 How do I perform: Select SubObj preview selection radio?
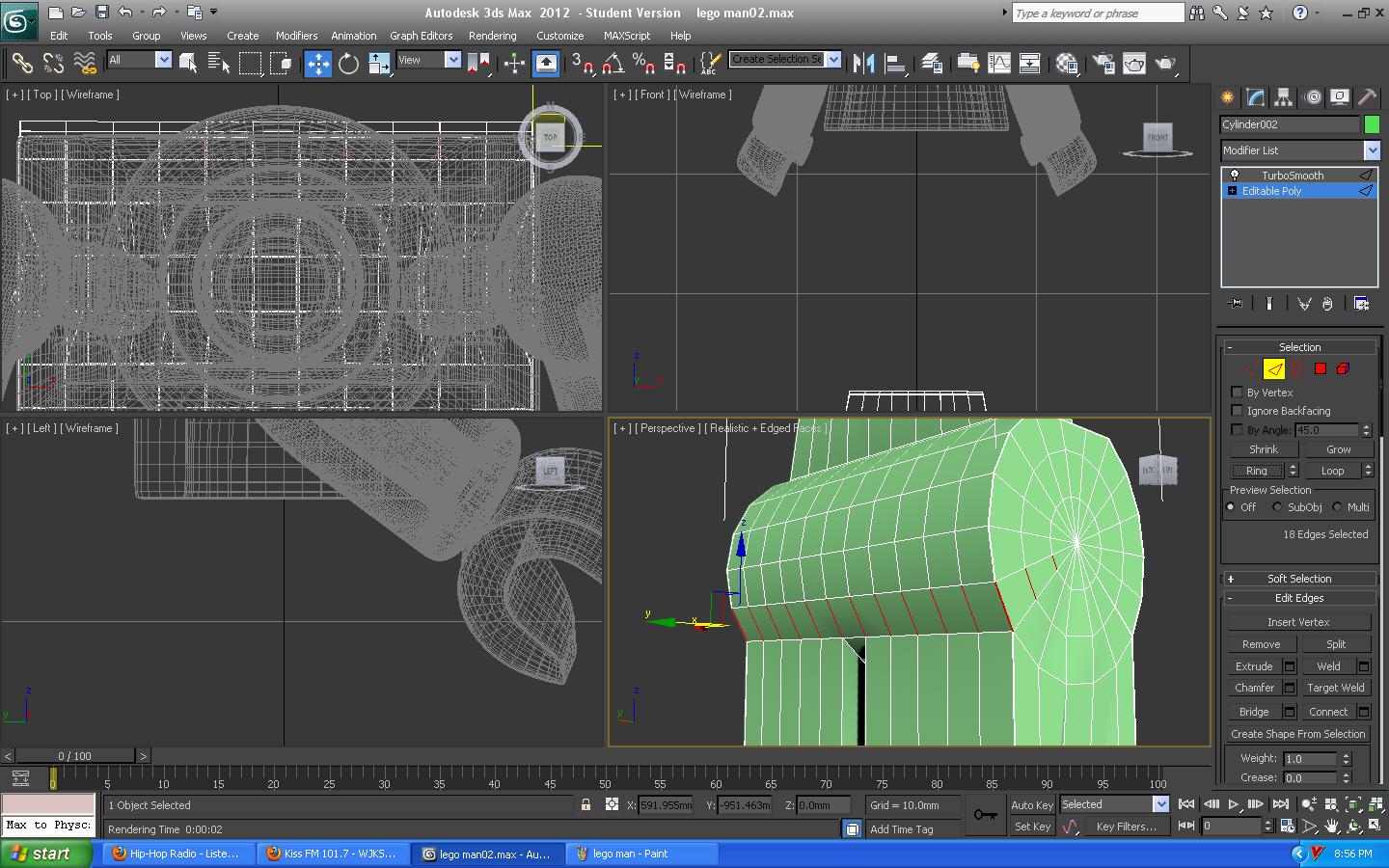coord(1278,507)
